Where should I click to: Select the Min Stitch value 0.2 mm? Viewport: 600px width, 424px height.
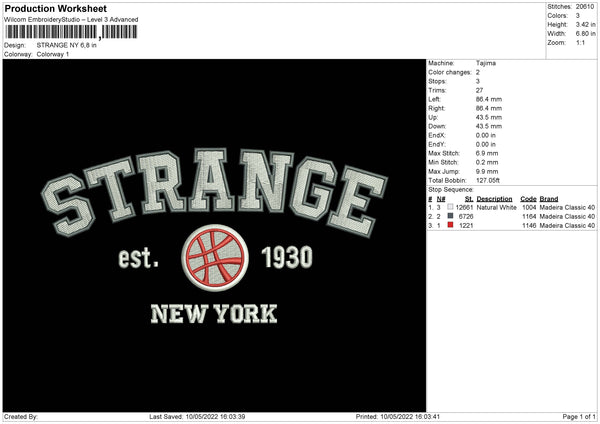[x=487, y=162]
